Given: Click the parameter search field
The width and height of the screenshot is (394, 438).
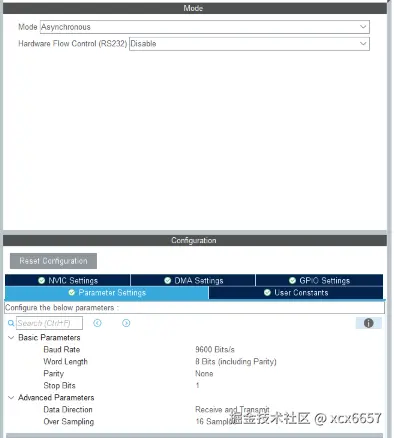Looking at the screenshot, I should point(49,323).
